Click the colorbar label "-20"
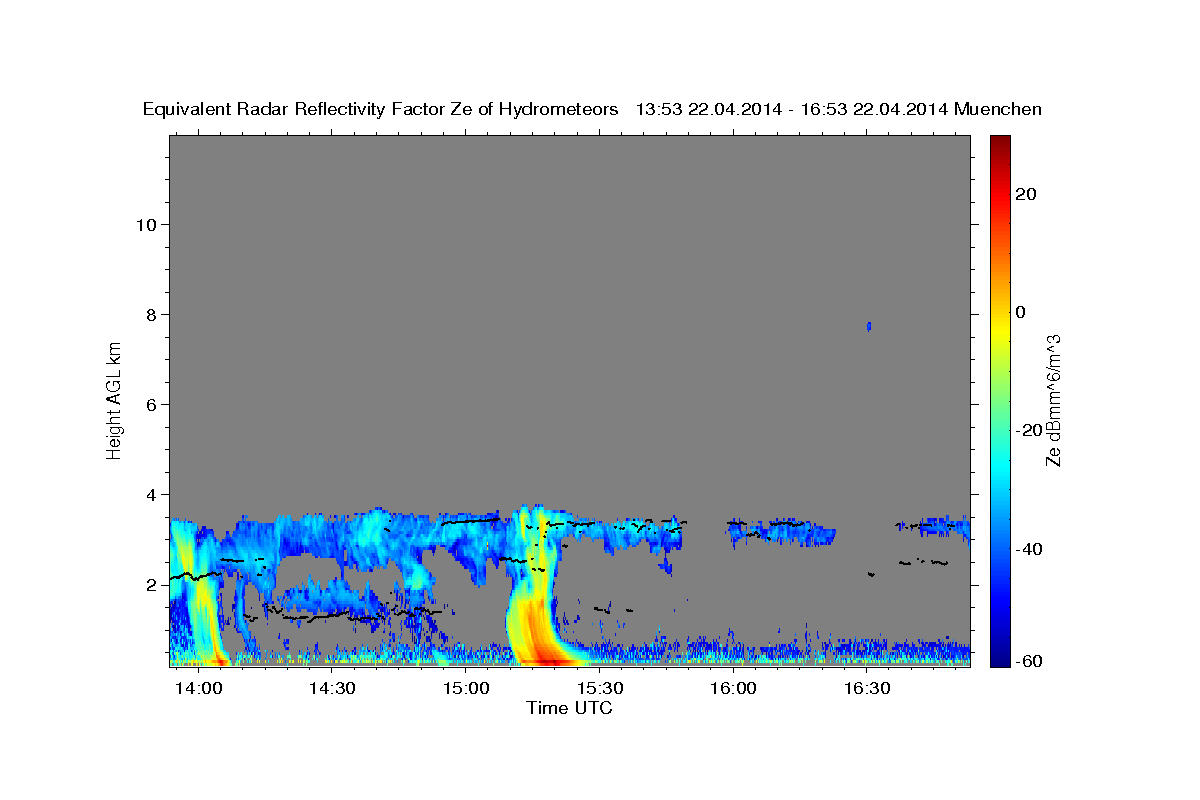 coord(1029,431)
